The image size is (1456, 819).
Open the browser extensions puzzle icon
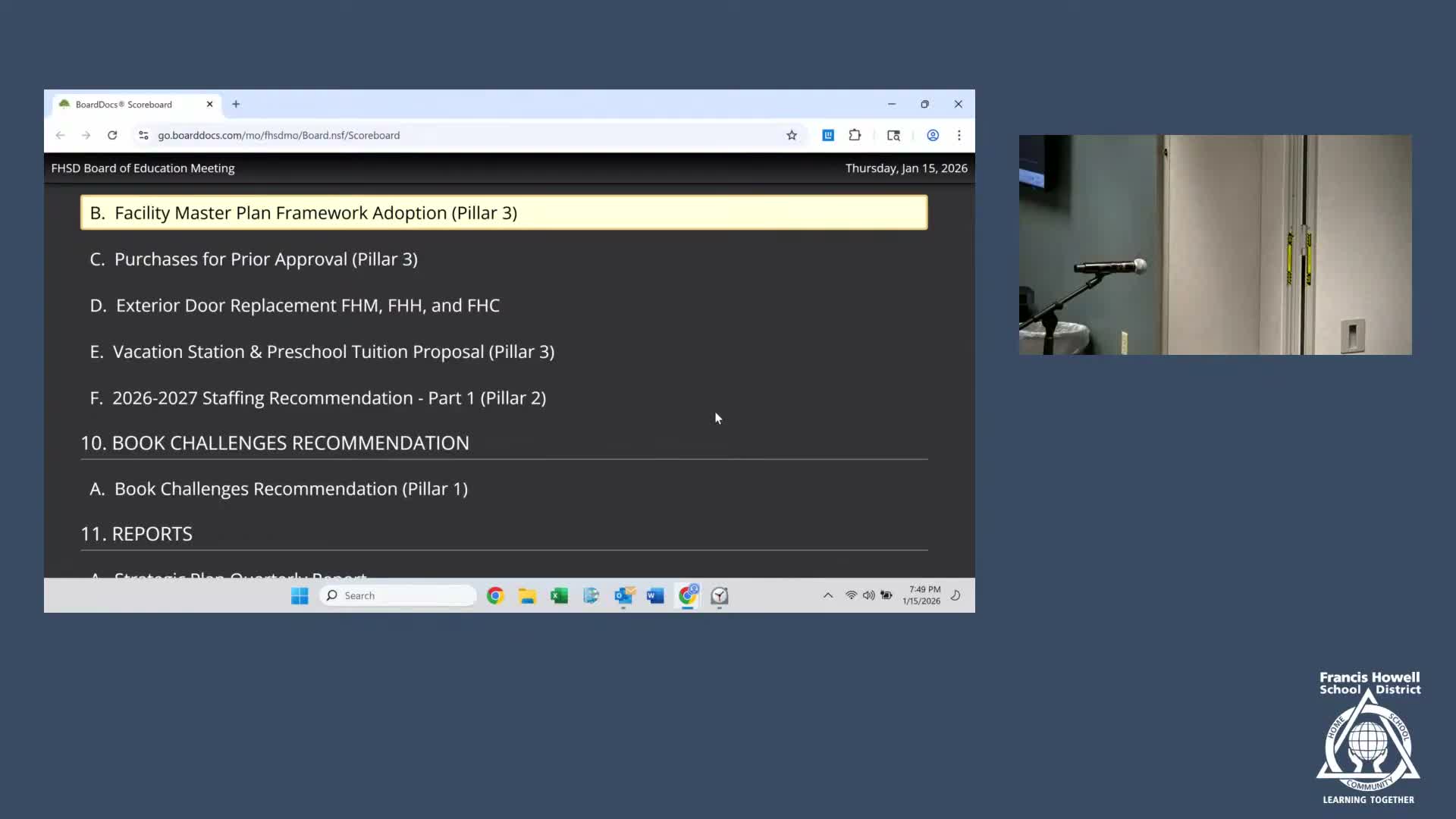855,135
